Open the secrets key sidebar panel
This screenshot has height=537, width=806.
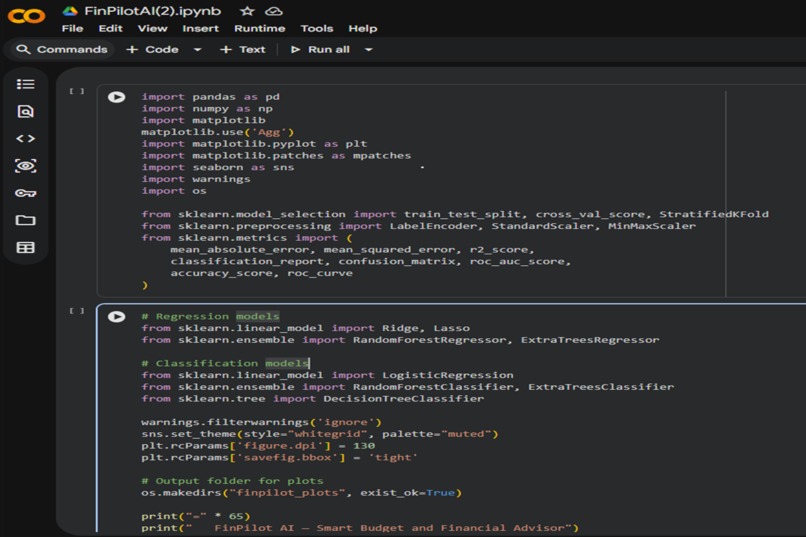(x=25, y=193)
